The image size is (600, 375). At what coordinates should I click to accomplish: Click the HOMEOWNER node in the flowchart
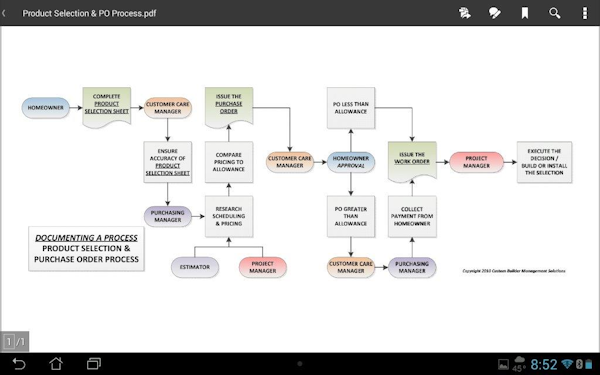tap(46, 108)
